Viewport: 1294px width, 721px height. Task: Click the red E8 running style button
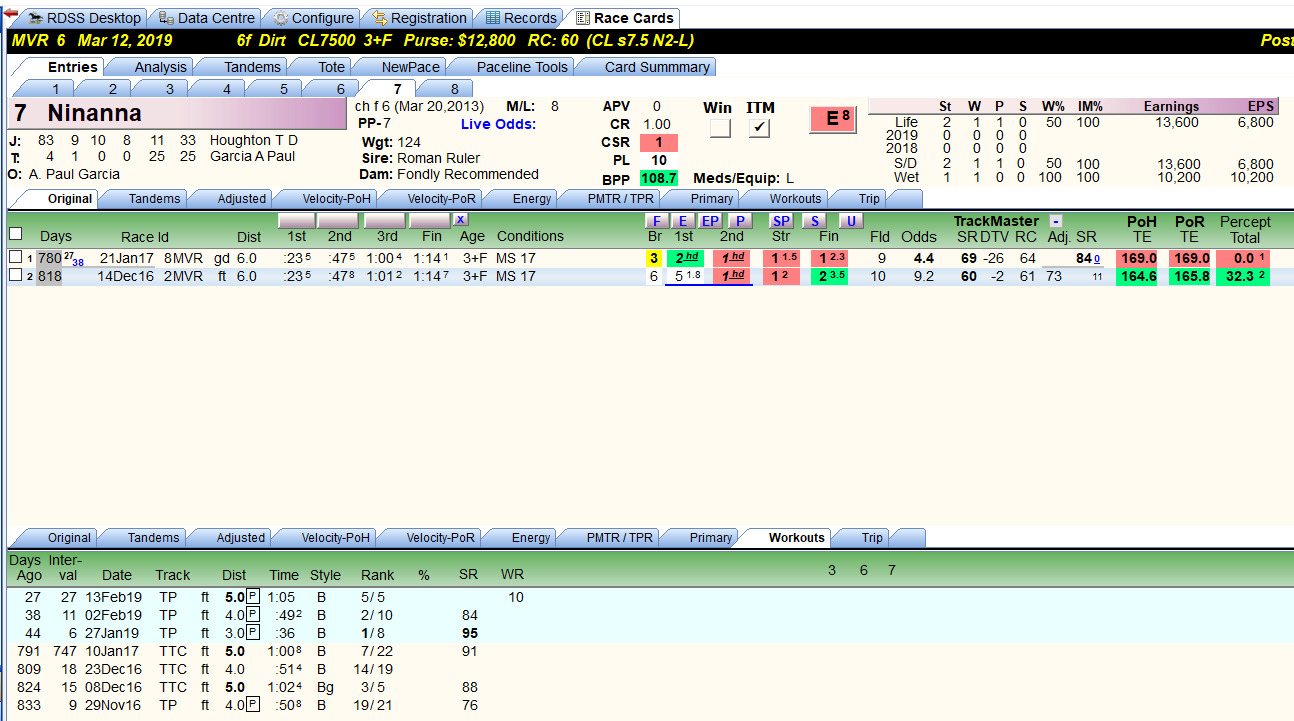click(x=832, y=119)
